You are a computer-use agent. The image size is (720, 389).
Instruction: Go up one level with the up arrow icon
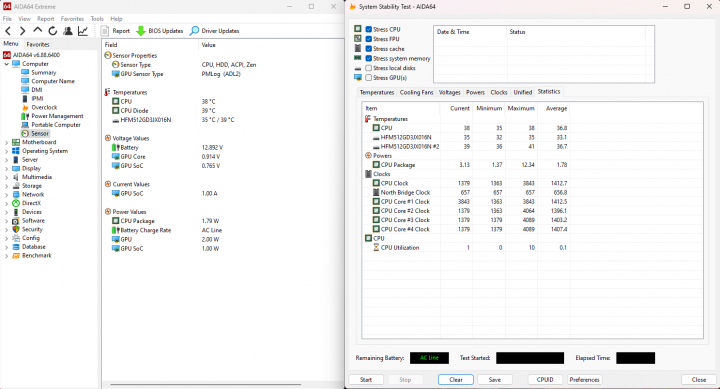[38, 30]
